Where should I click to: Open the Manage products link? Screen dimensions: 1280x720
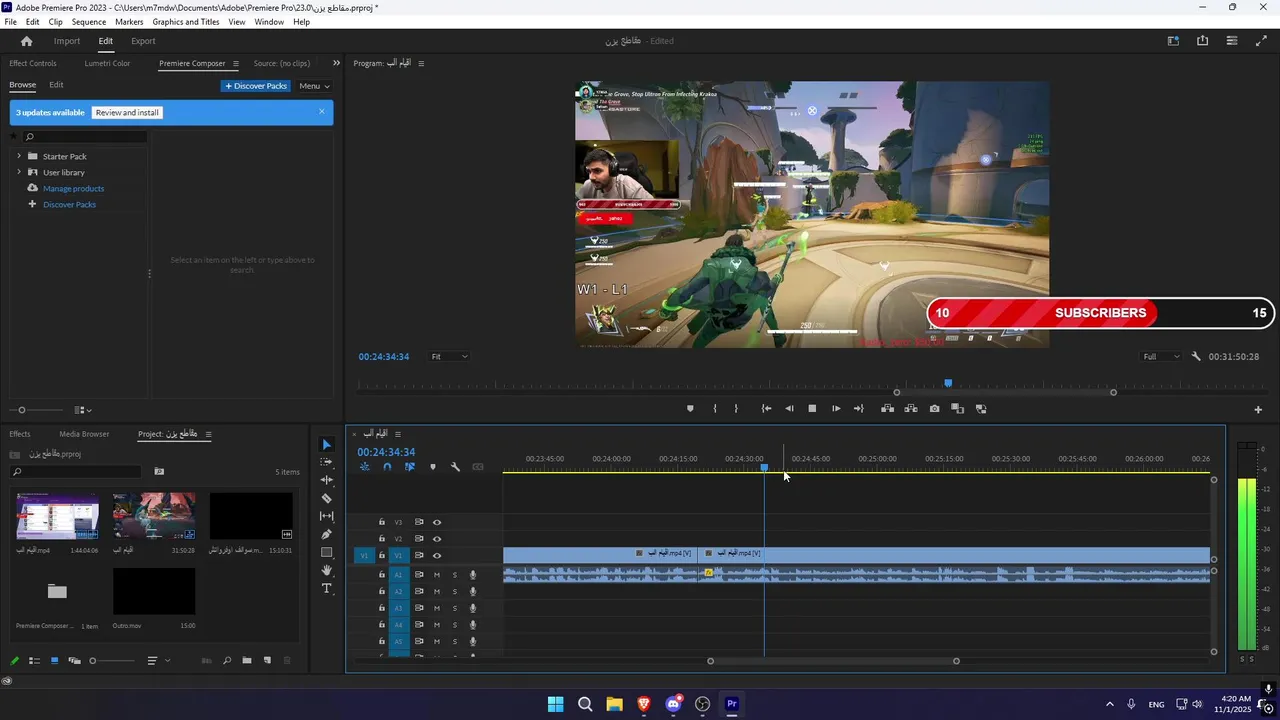73,188
